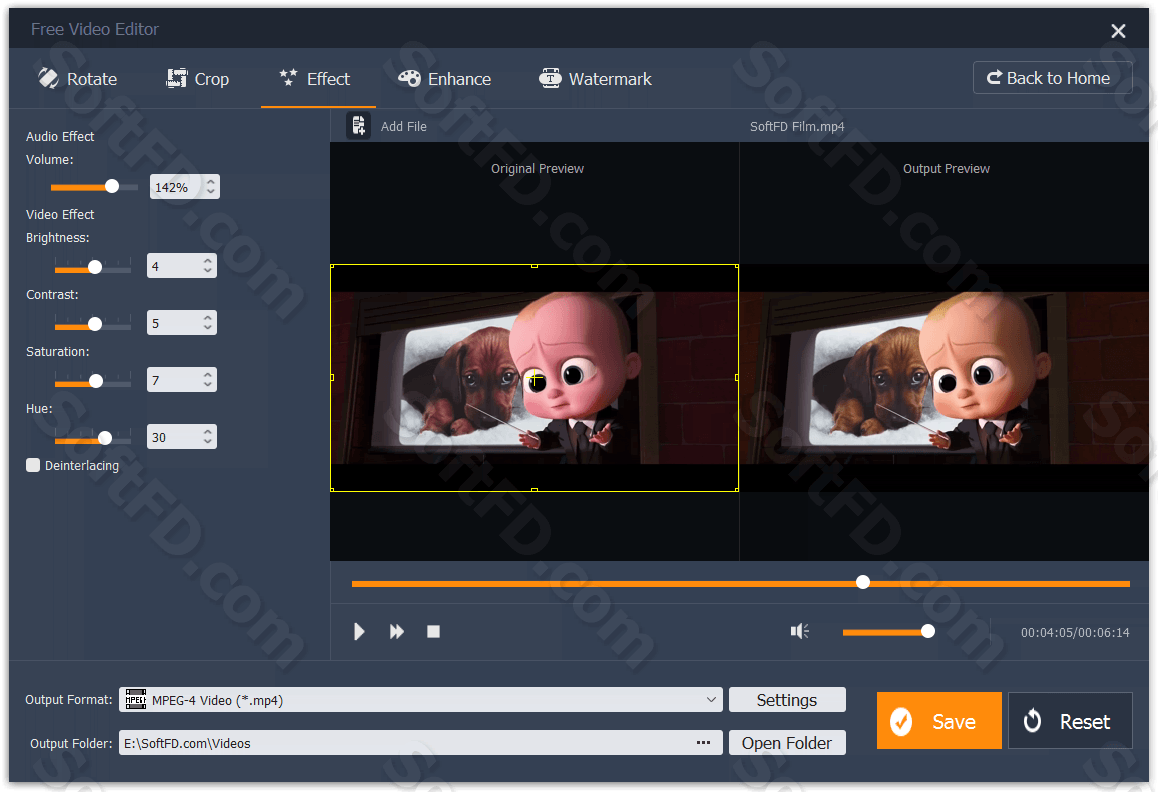Click the Watermark tab icon
The height and width of the screenshot is (792, 1158).
click(550, 78)
